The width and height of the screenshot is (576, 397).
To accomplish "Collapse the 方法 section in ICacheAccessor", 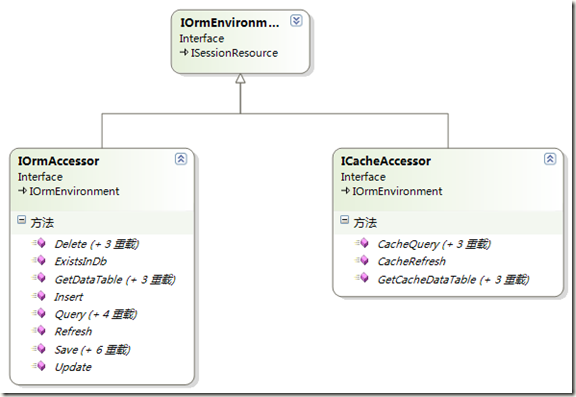I will (345, 220).
